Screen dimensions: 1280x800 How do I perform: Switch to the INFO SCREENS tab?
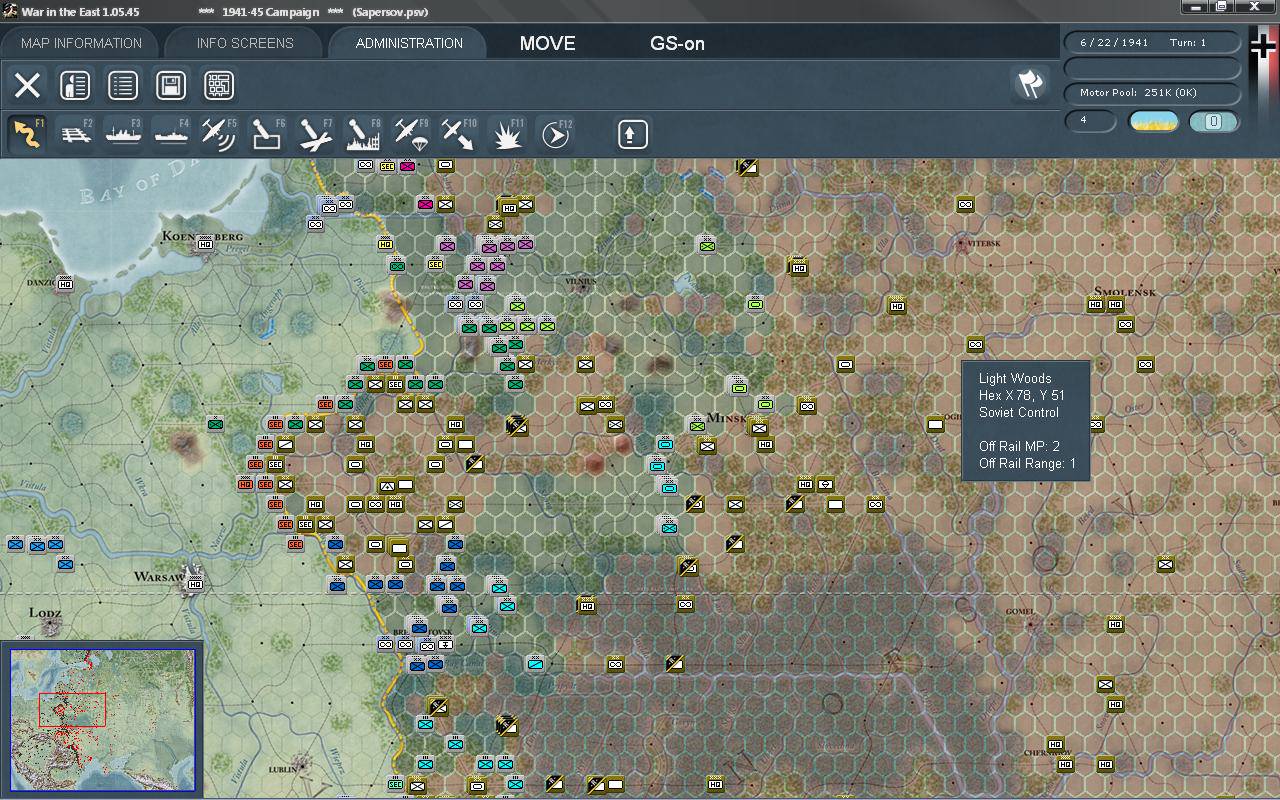(x=245, y=43)
